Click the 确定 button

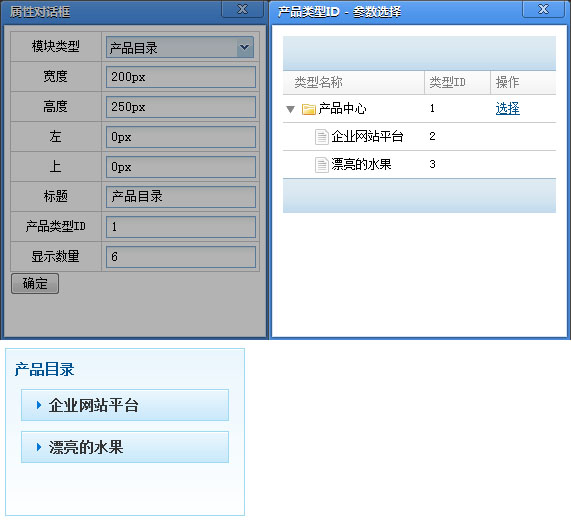click(35, 283)
